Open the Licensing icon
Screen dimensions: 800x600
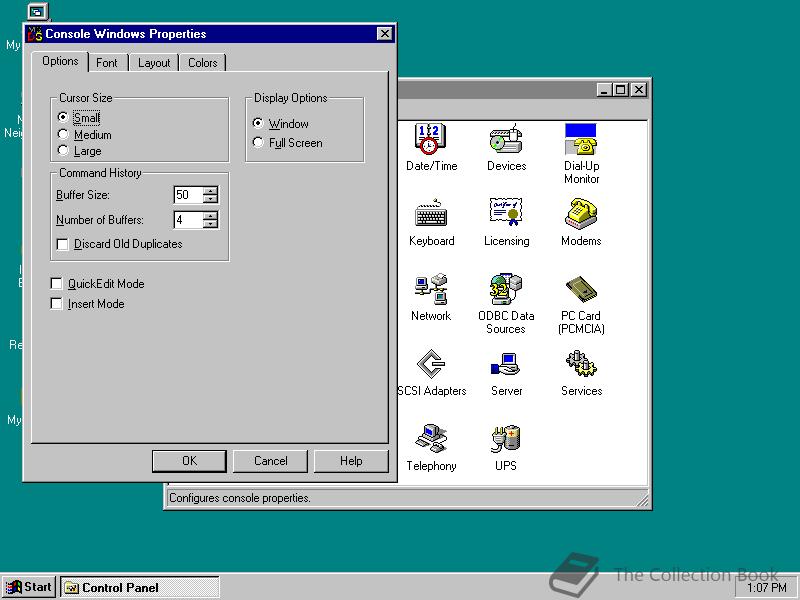pyautogui.click(x=506, y=212)
